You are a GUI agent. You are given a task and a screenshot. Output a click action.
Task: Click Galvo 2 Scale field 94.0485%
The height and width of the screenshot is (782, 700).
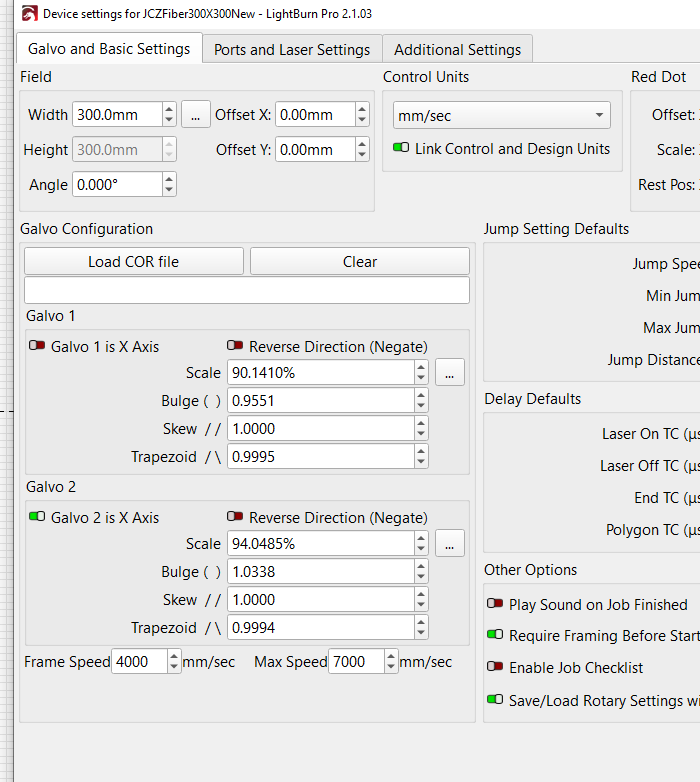[x=321, y=544]
